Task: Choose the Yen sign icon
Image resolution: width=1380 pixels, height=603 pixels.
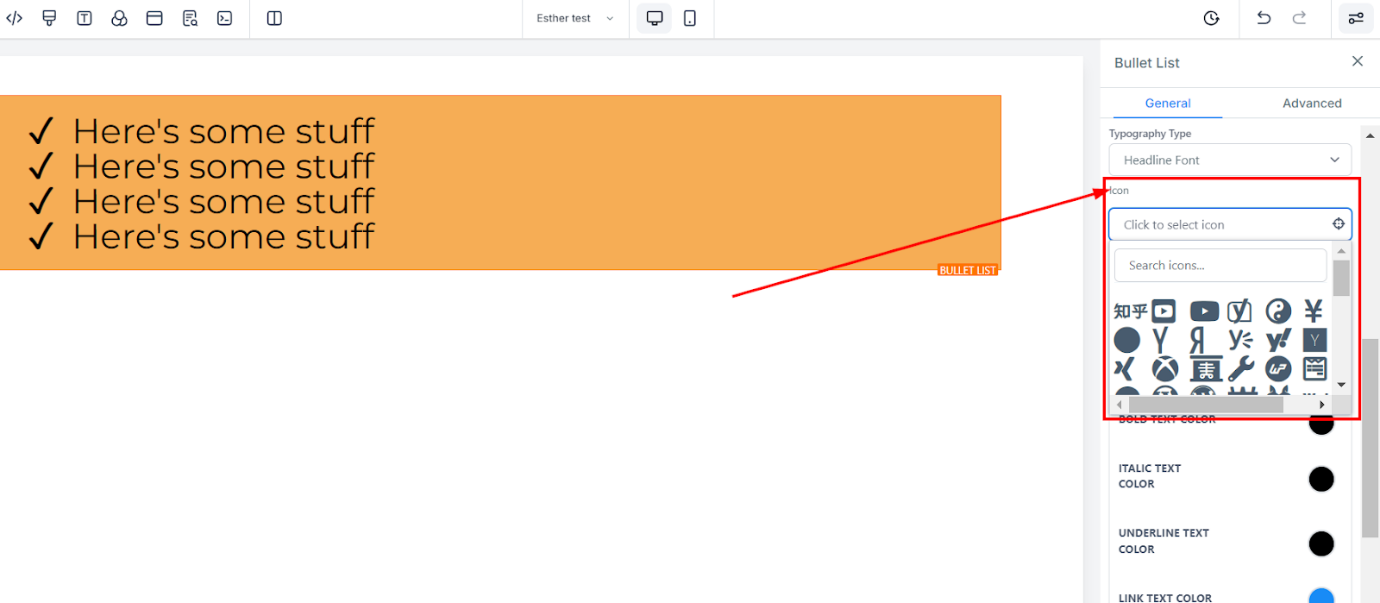Action: (1314, 311)
